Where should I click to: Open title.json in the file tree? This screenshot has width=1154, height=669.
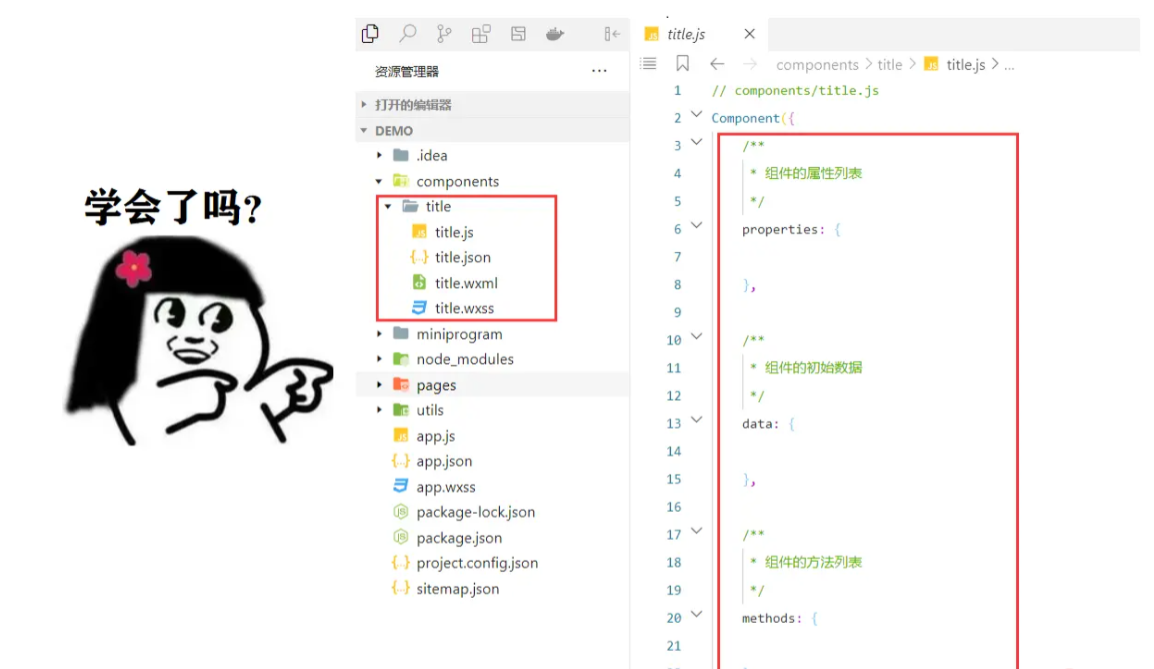(462, 257)
